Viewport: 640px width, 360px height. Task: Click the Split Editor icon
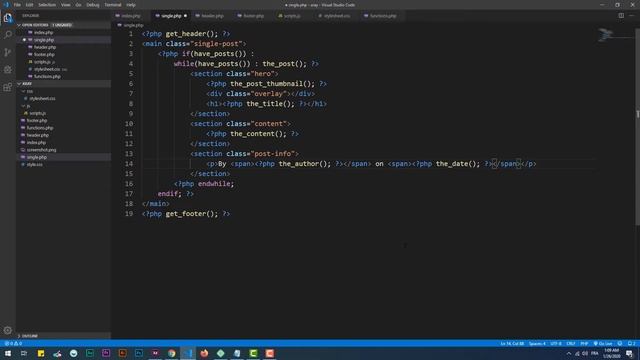click(x=621, y=16)
